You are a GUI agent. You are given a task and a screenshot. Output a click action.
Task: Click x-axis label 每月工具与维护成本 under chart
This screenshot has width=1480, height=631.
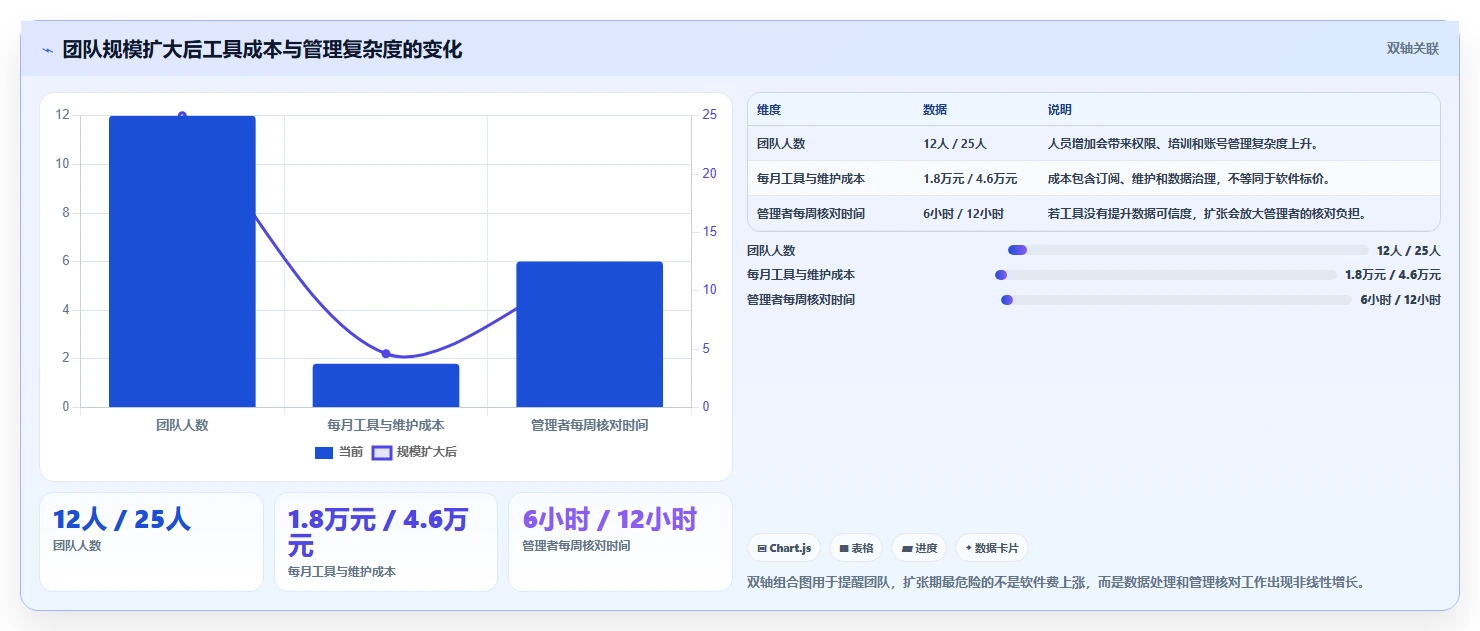point(386,425)
